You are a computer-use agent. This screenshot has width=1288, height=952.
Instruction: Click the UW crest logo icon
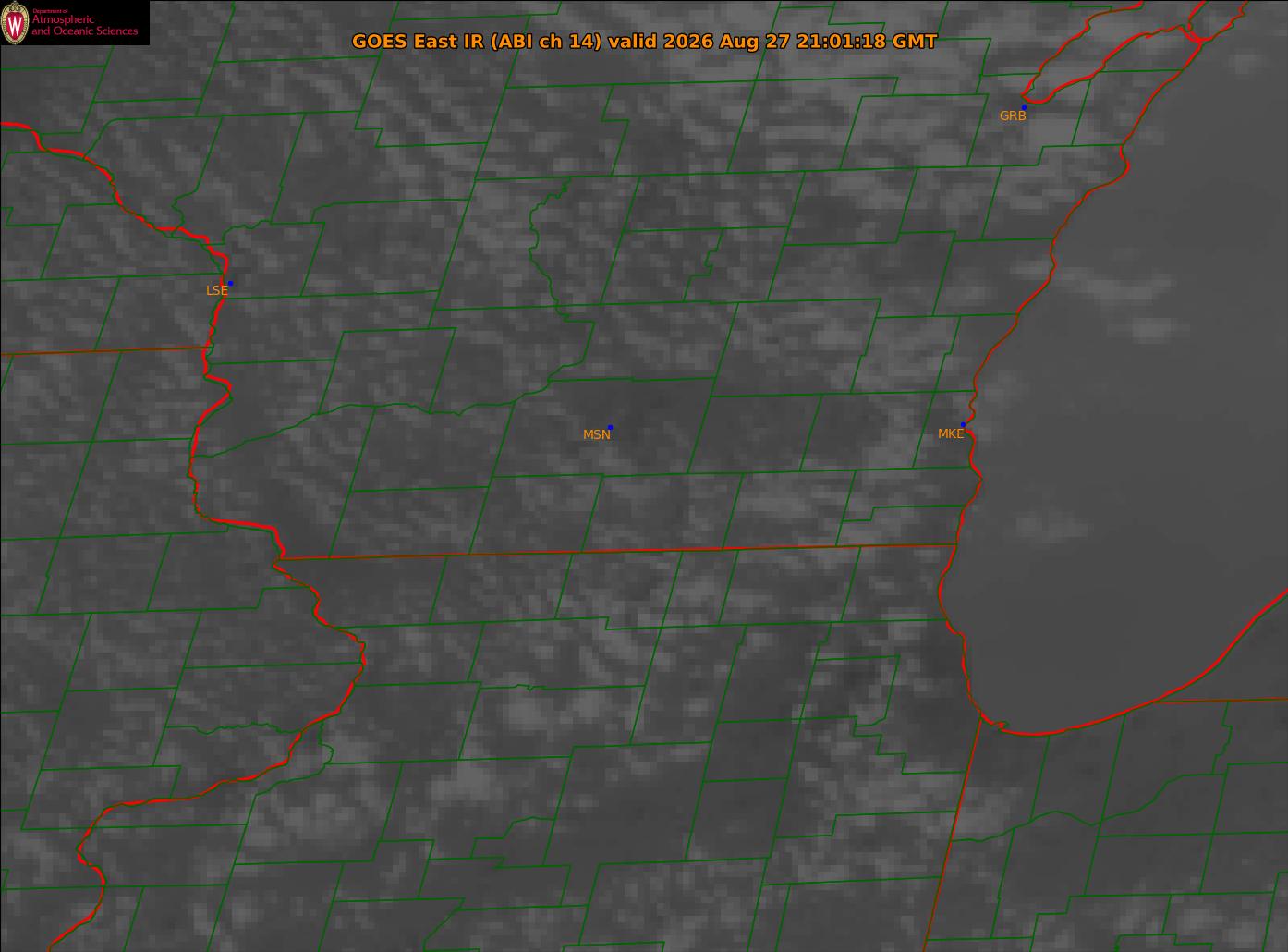15,22
